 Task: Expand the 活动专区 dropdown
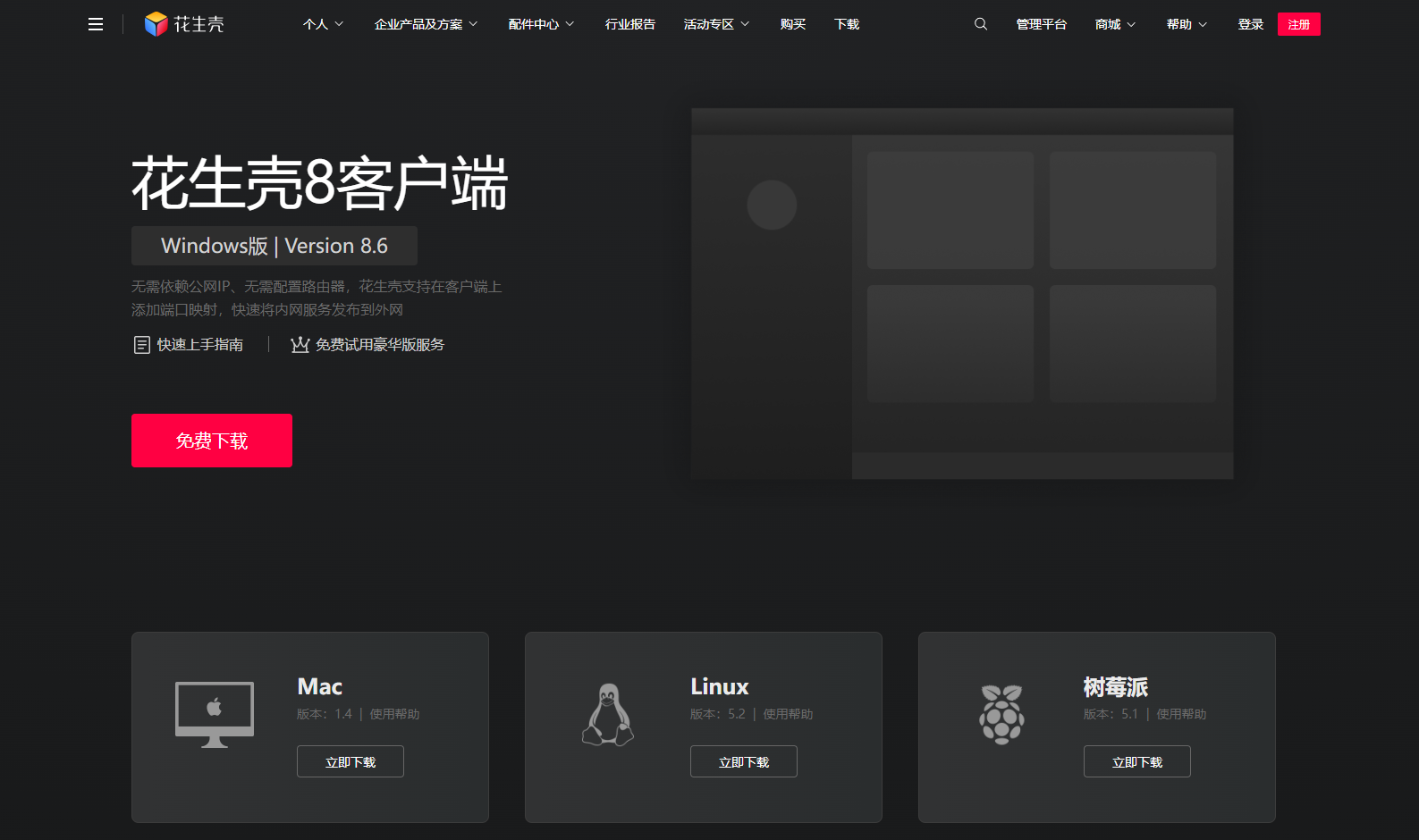click(716, 24)
